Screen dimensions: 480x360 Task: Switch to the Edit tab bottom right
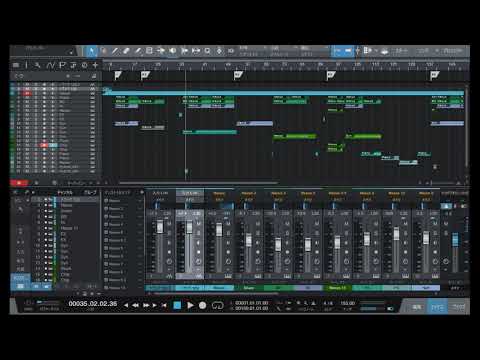(416, 307)
